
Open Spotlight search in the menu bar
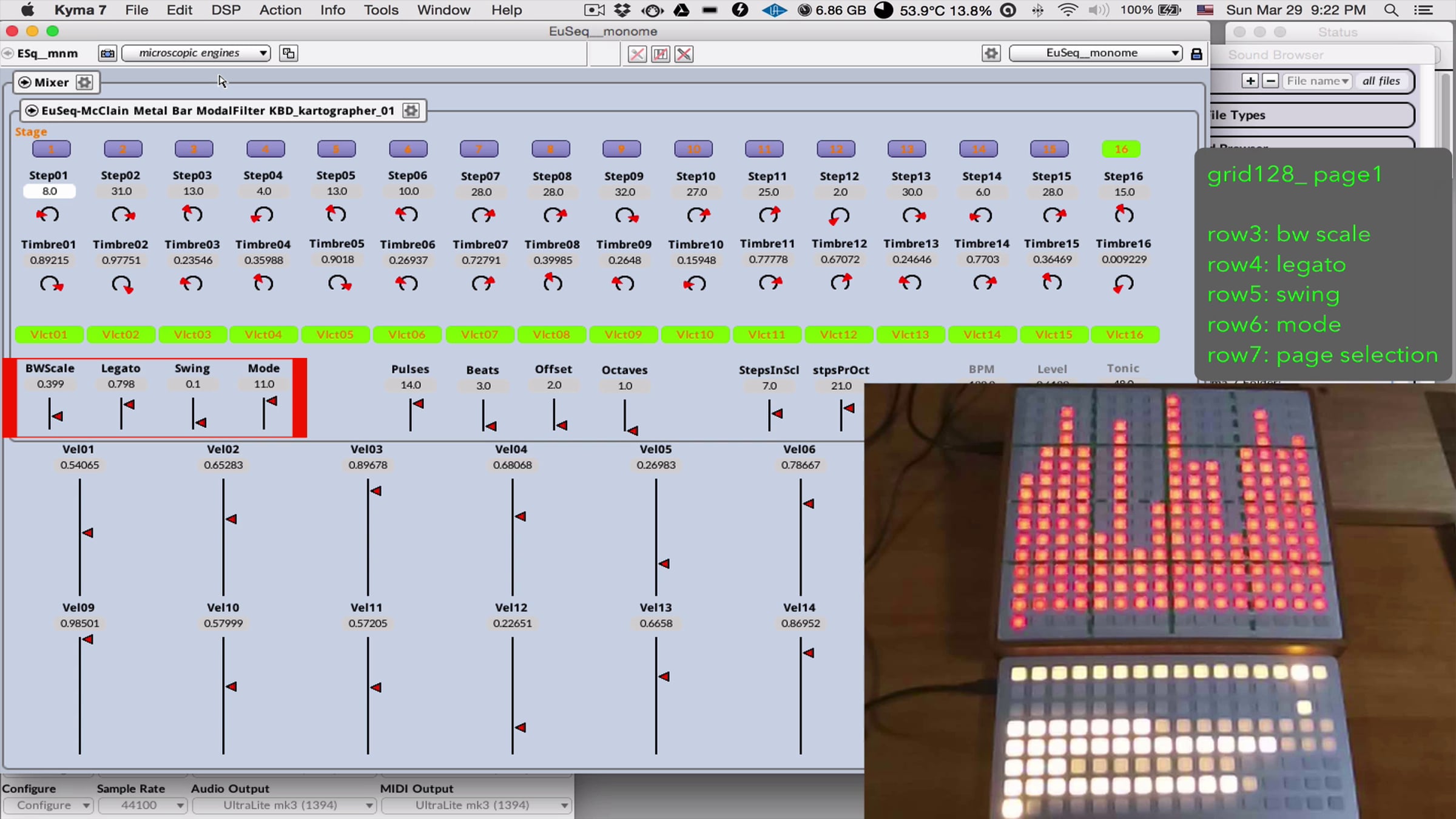point(1391,10)
